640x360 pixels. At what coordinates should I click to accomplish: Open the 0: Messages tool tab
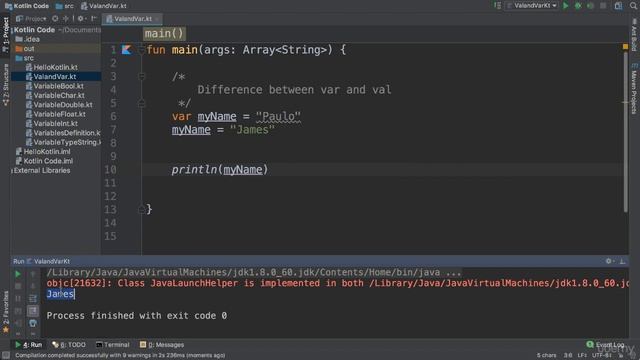[162, 345]
